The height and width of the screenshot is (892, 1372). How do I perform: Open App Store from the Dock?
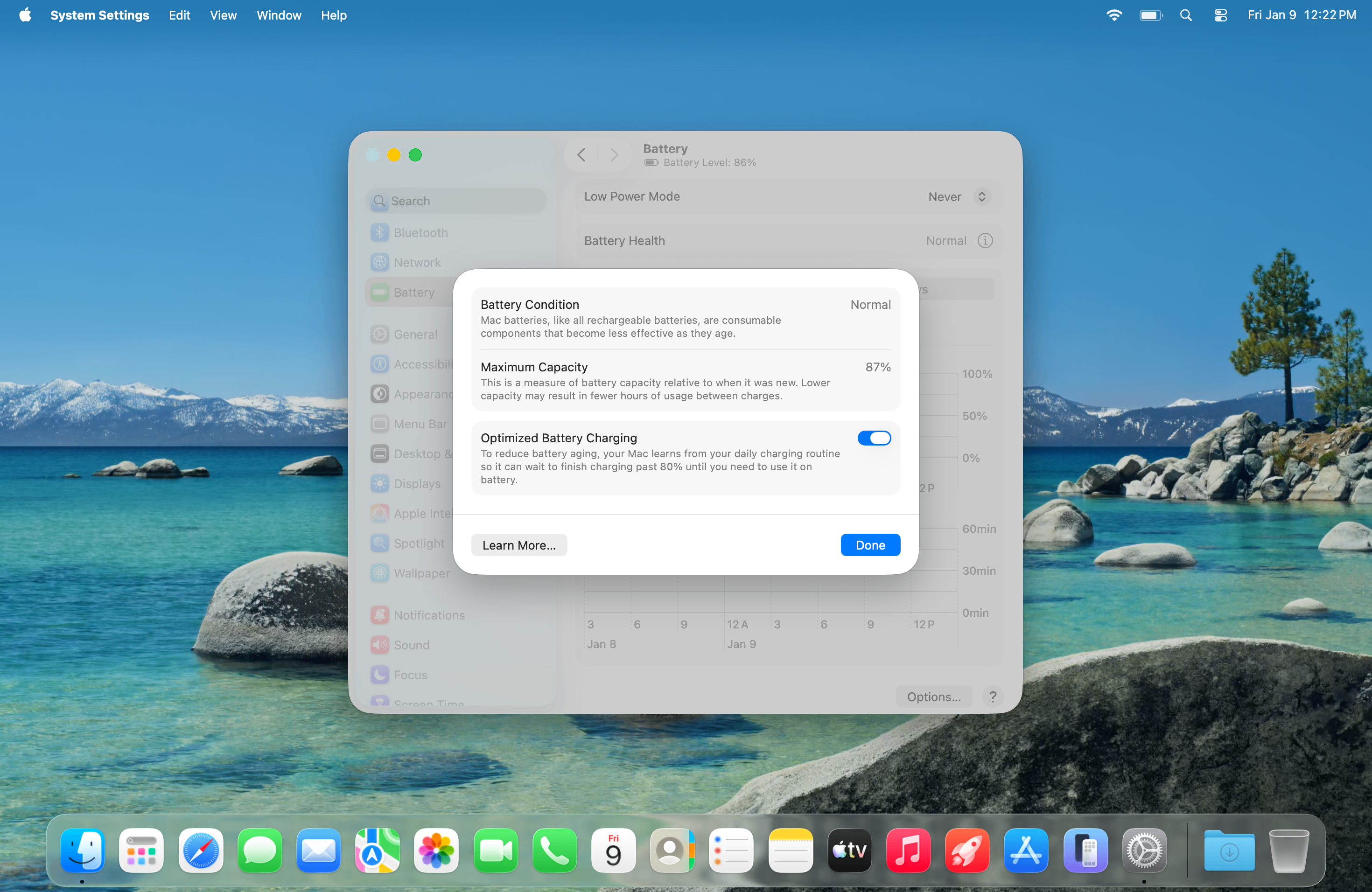tap(1026, 850)
